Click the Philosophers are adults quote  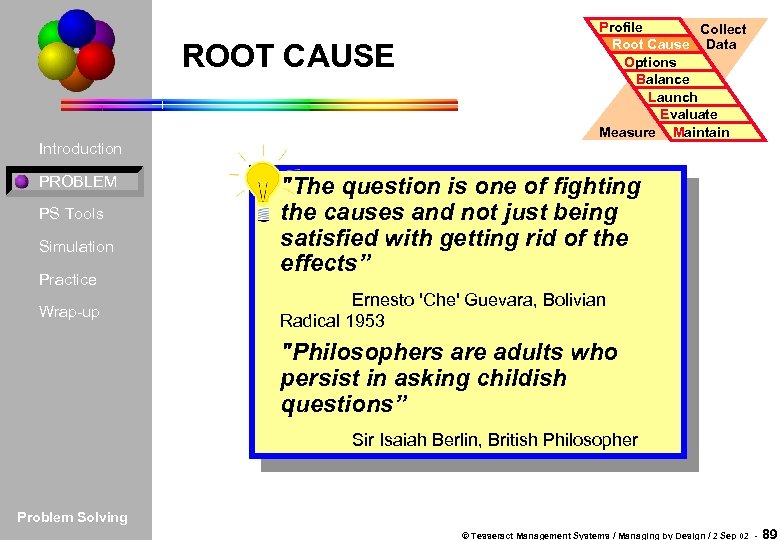tap(449, 378)
